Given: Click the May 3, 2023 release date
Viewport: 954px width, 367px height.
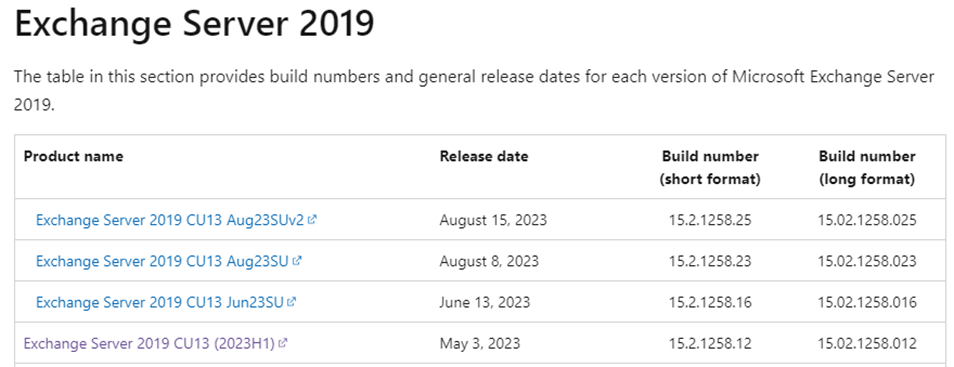Looking at the screenshot, I should (480, 343).
